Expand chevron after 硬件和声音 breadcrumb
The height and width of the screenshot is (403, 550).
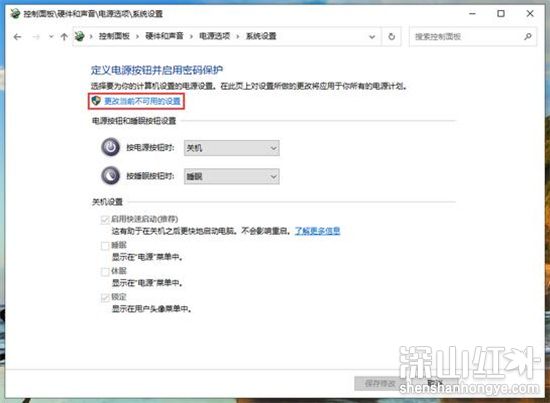click(191, 36)
